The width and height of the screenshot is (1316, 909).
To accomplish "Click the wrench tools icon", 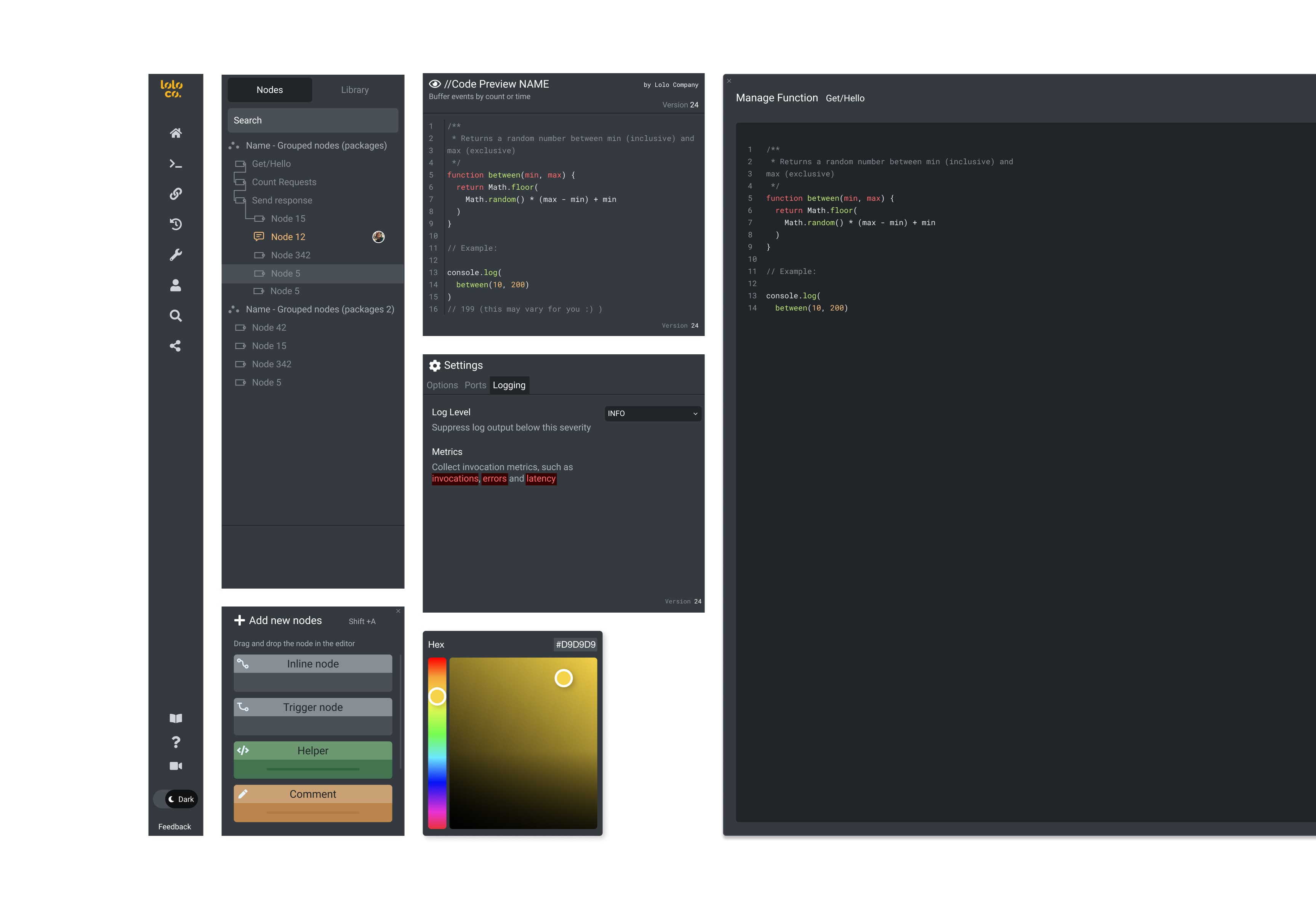I will (175, 254).
